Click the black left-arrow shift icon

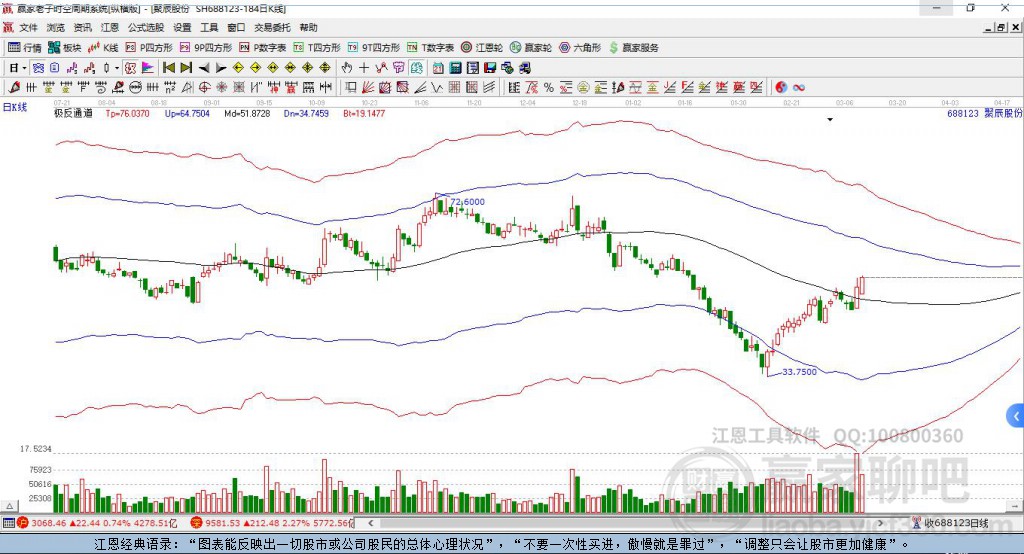pos(204,68)
